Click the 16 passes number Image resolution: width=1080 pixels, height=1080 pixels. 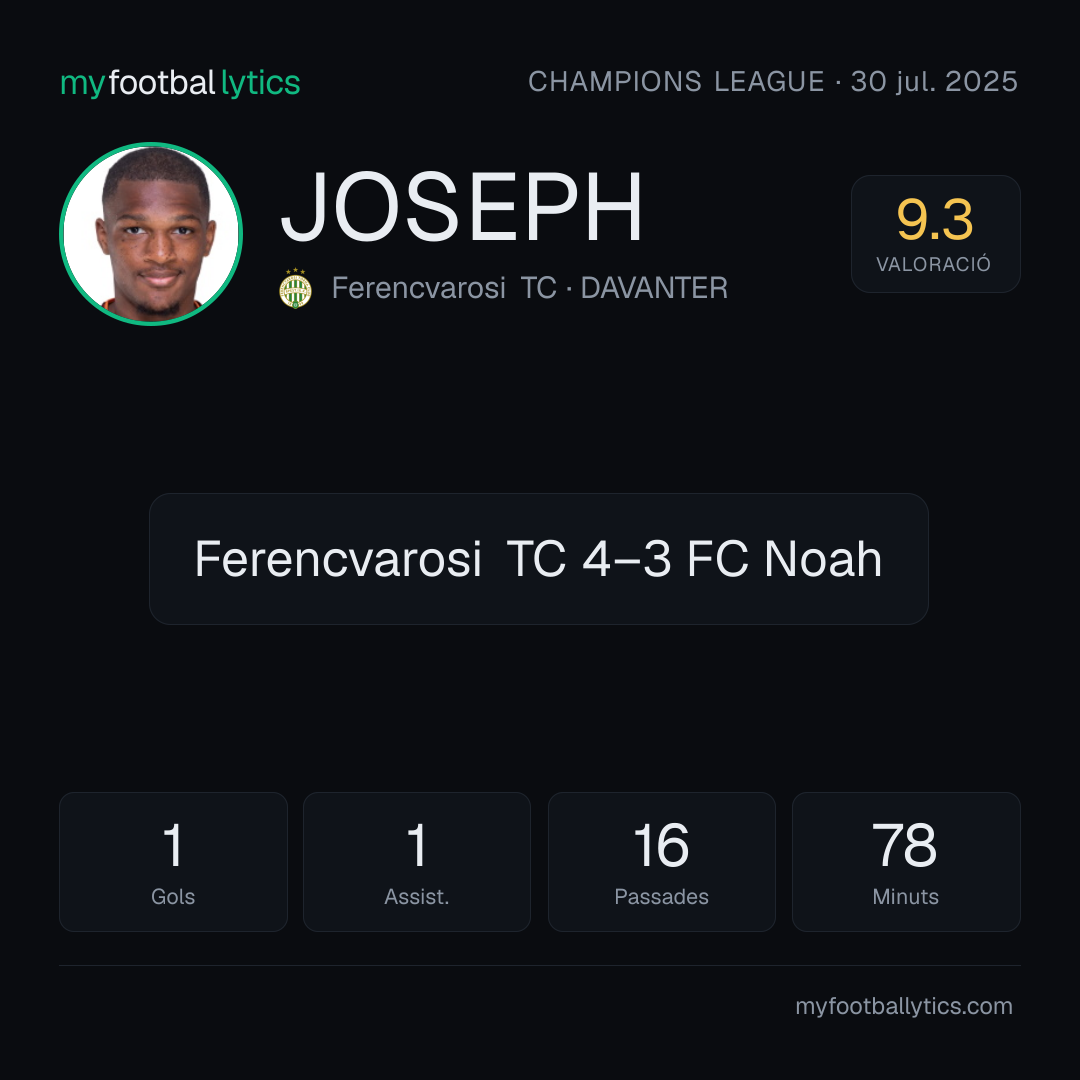661,845
